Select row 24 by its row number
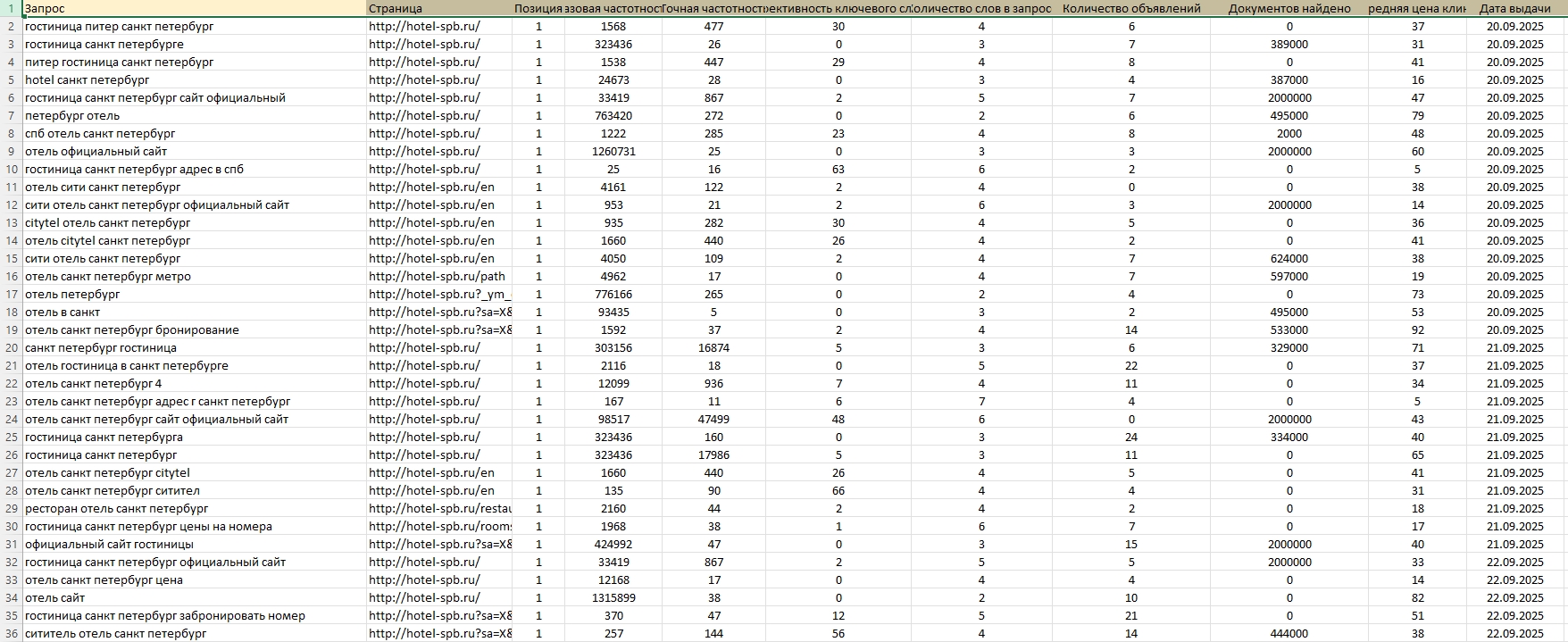This screenshot has height=642, width=1568. point(11,420)
